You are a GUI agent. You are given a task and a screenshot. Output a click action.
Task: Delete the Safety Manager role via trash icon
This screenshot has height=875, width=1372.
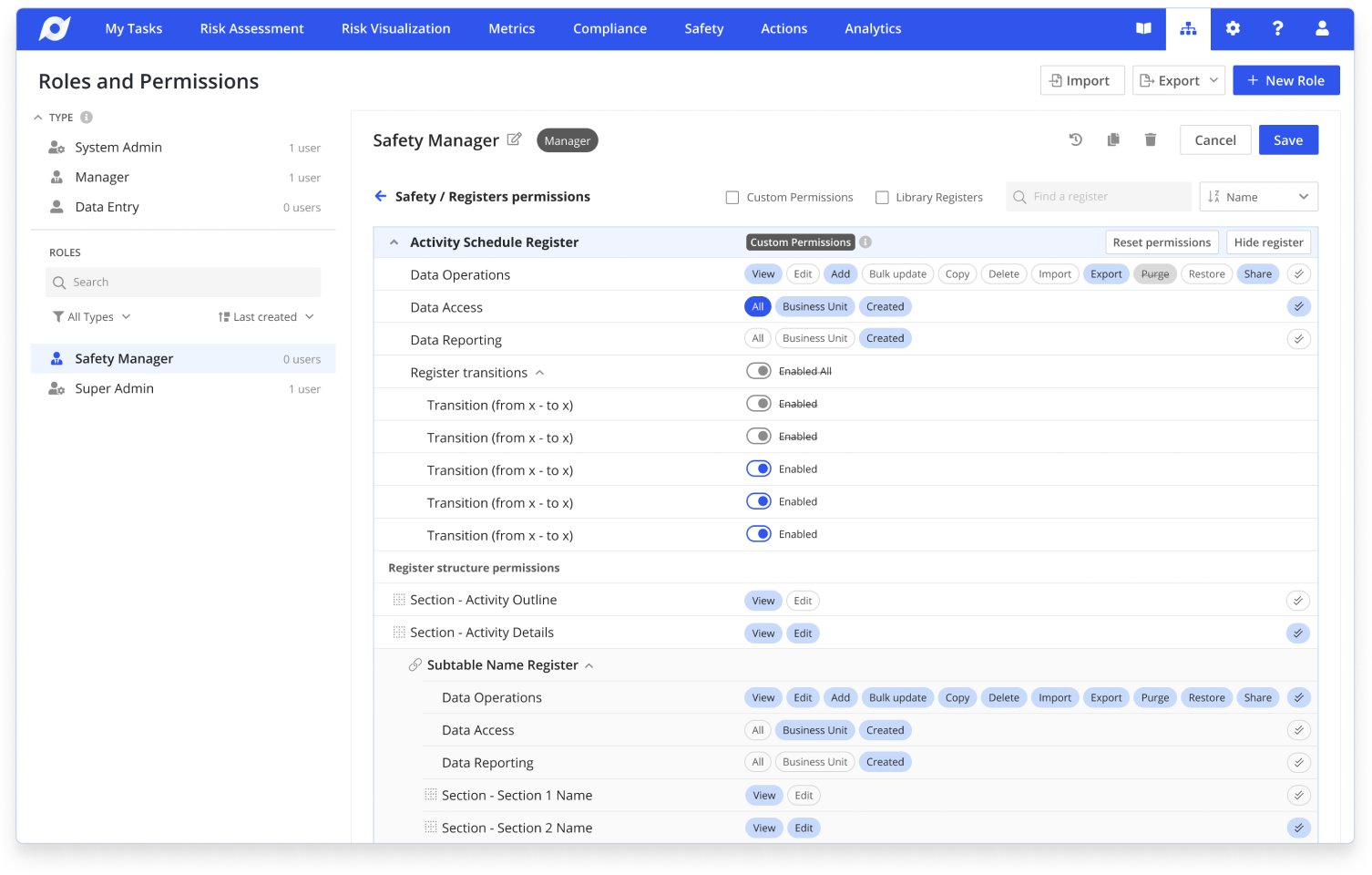pyautogui.click(x=1150, y=139)
